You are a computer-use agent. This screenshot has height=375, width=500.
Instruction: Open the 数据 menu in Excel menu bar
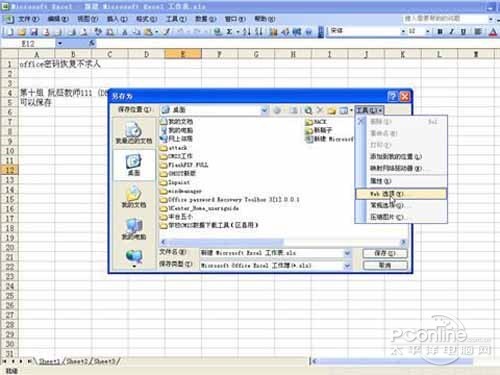click(206, 19)
